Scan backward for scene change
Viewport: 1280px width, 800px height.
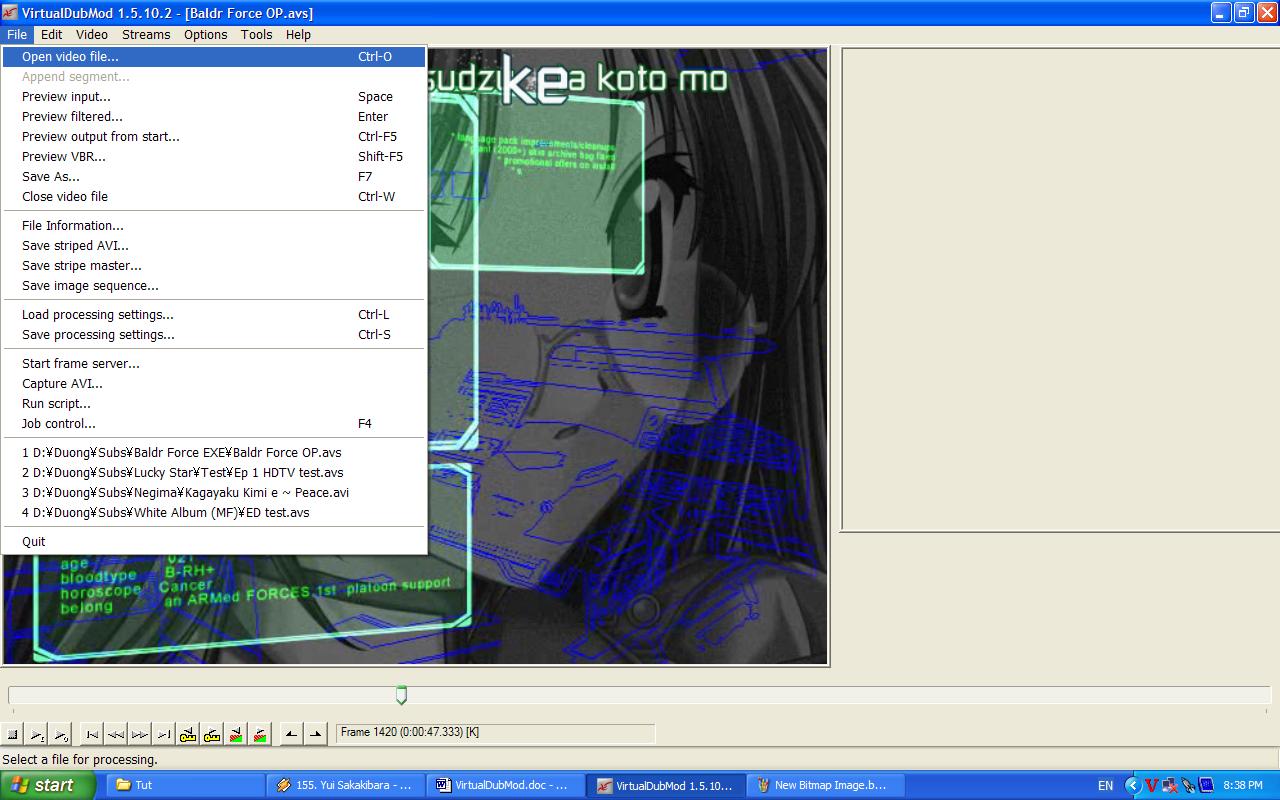click(x=236, y=734)
